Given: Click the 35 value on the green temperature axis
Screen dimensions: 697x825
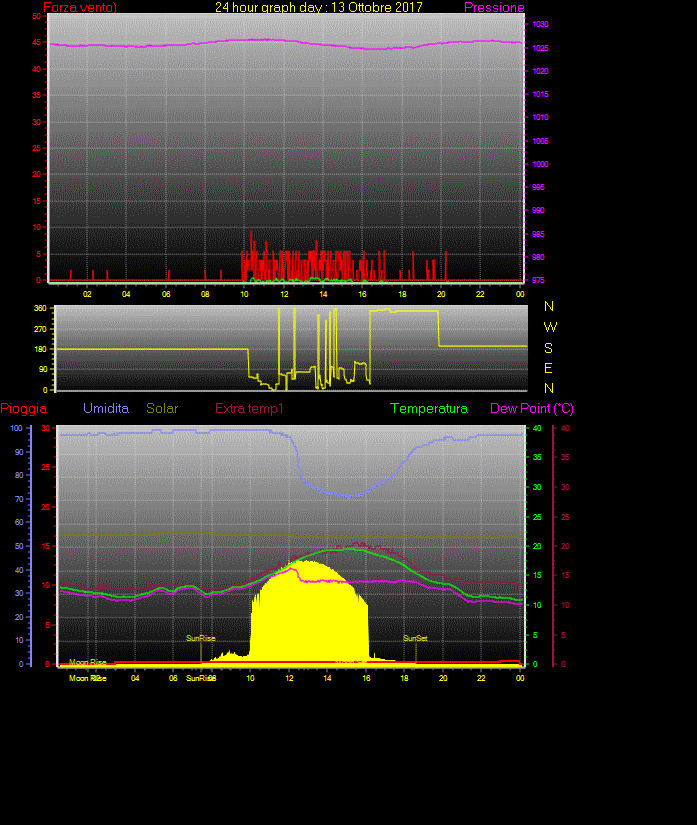Looking at the screenshot, I should [537, 457].
